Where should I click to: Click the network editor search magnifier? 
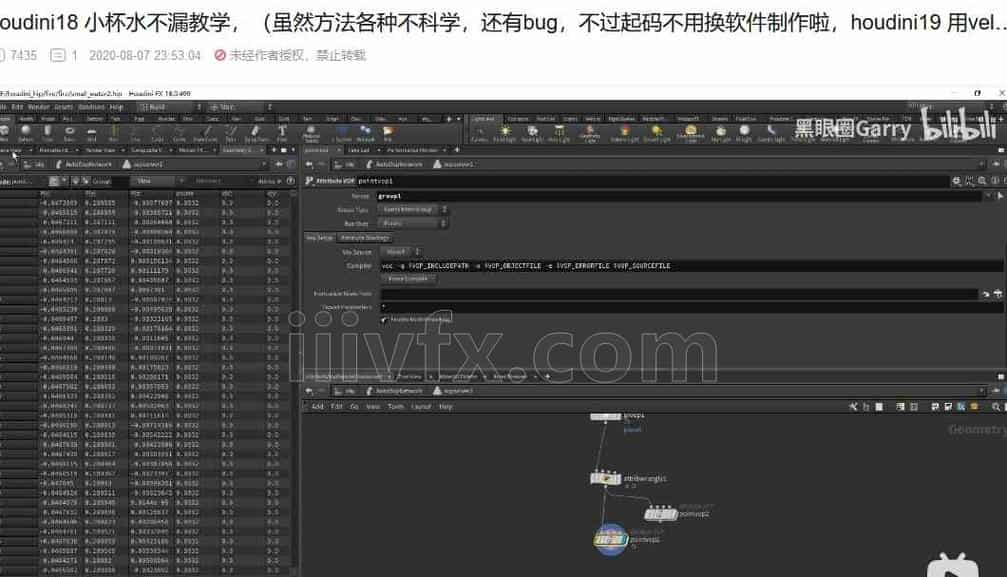click(x=995, y=407)
